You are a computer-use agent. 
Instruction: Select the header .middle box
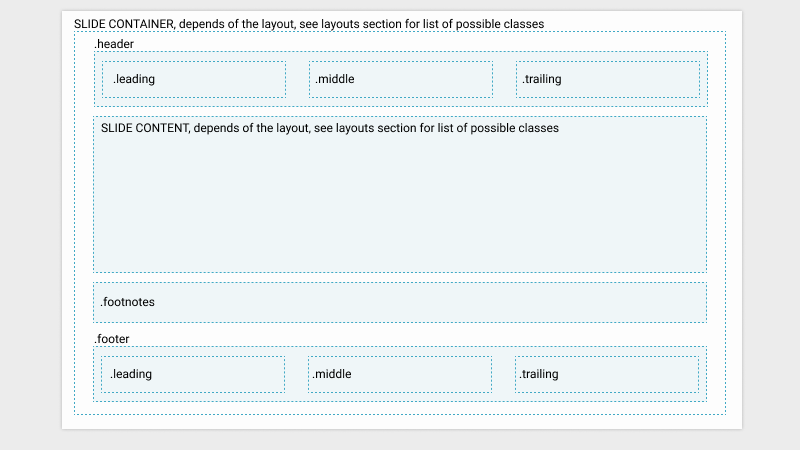(401, 79)
